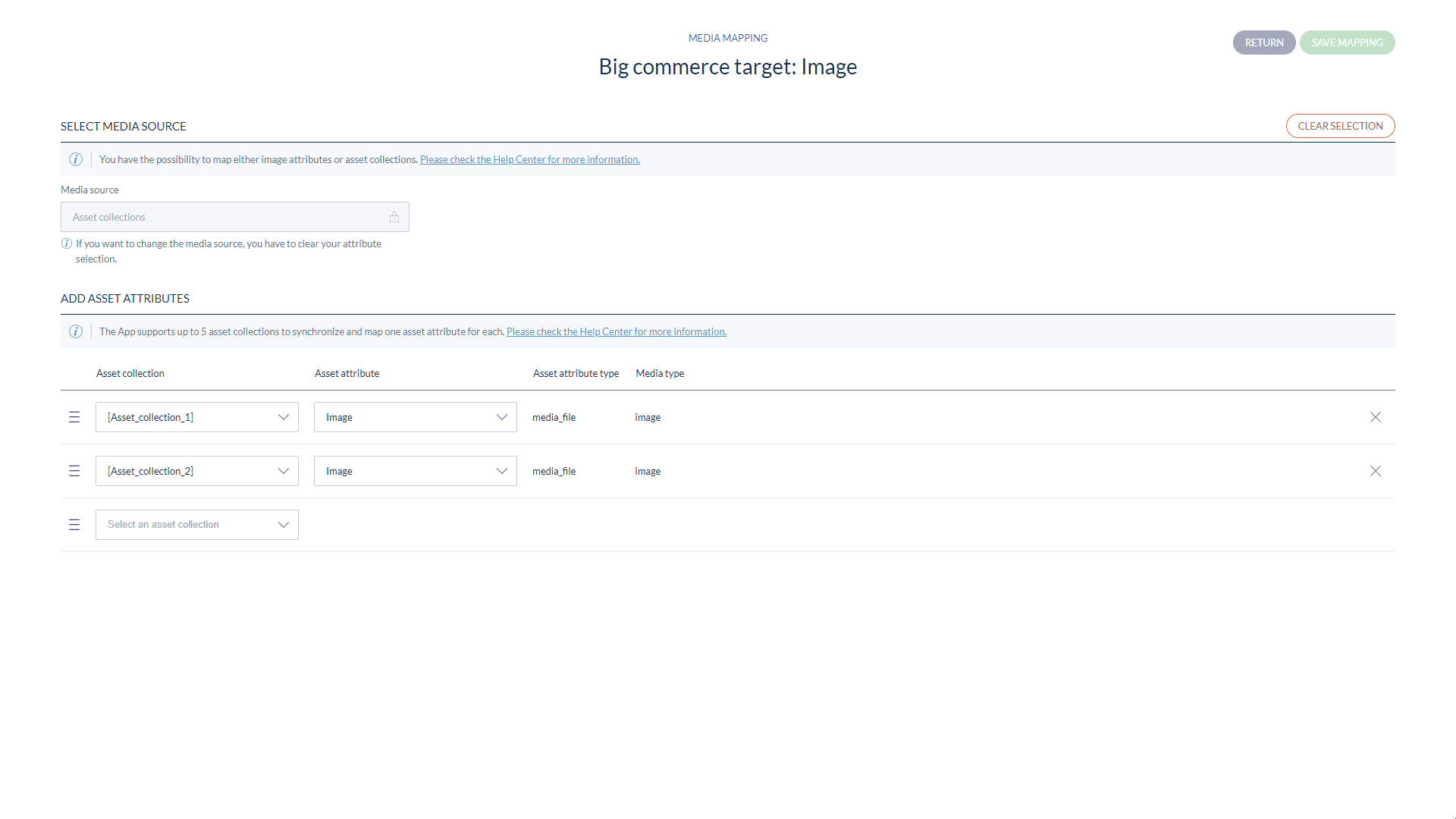Expand the Asset_collection_2 dropdown

click(x=283, y=470)
